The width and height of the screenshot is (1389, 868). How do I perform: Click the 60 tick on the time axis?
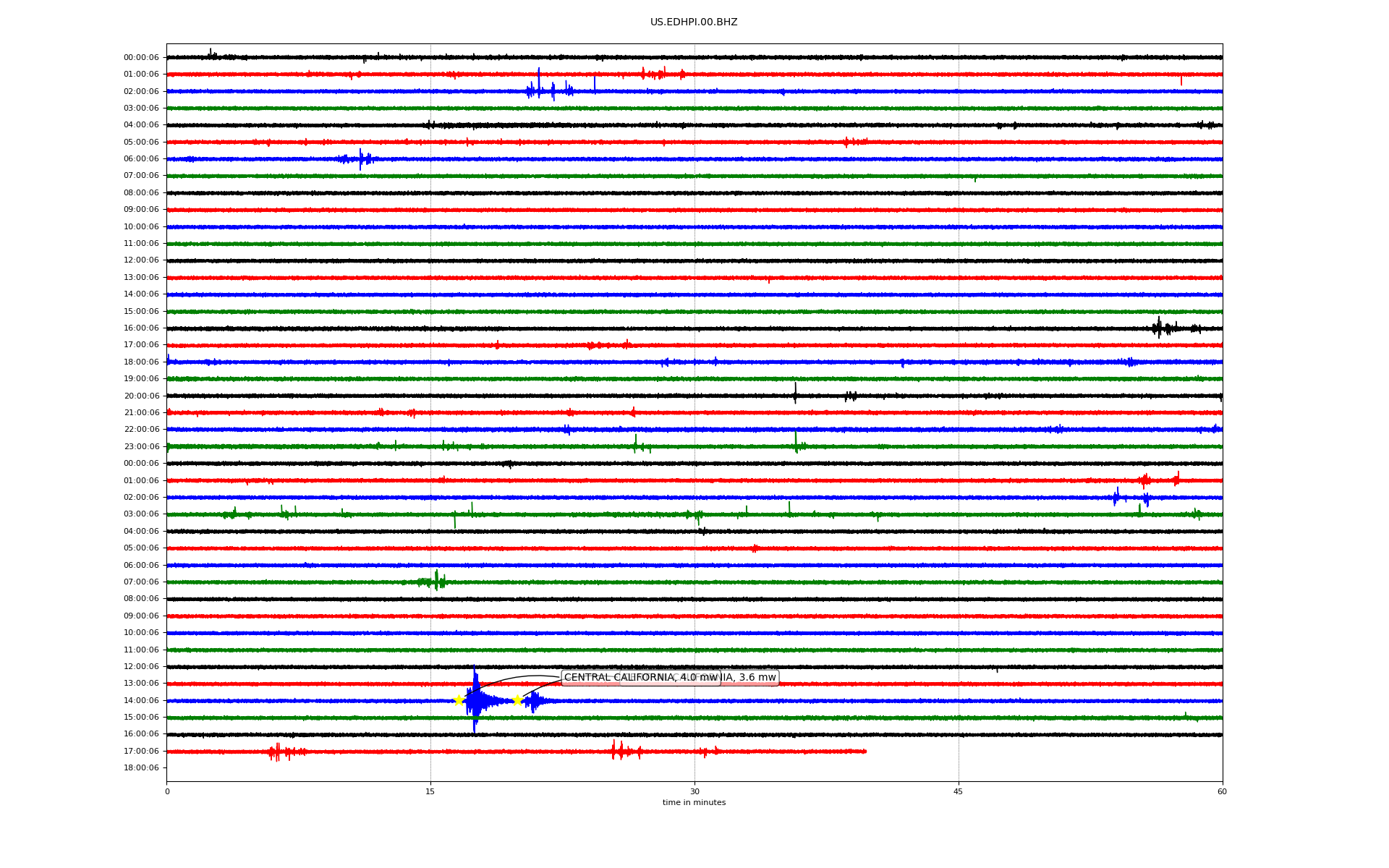1222,791
